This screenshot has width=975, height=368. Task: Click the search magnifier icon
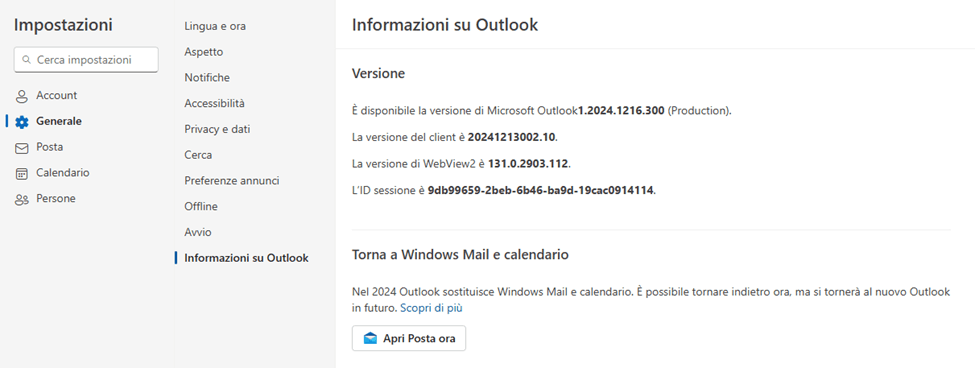click(26, 60)
